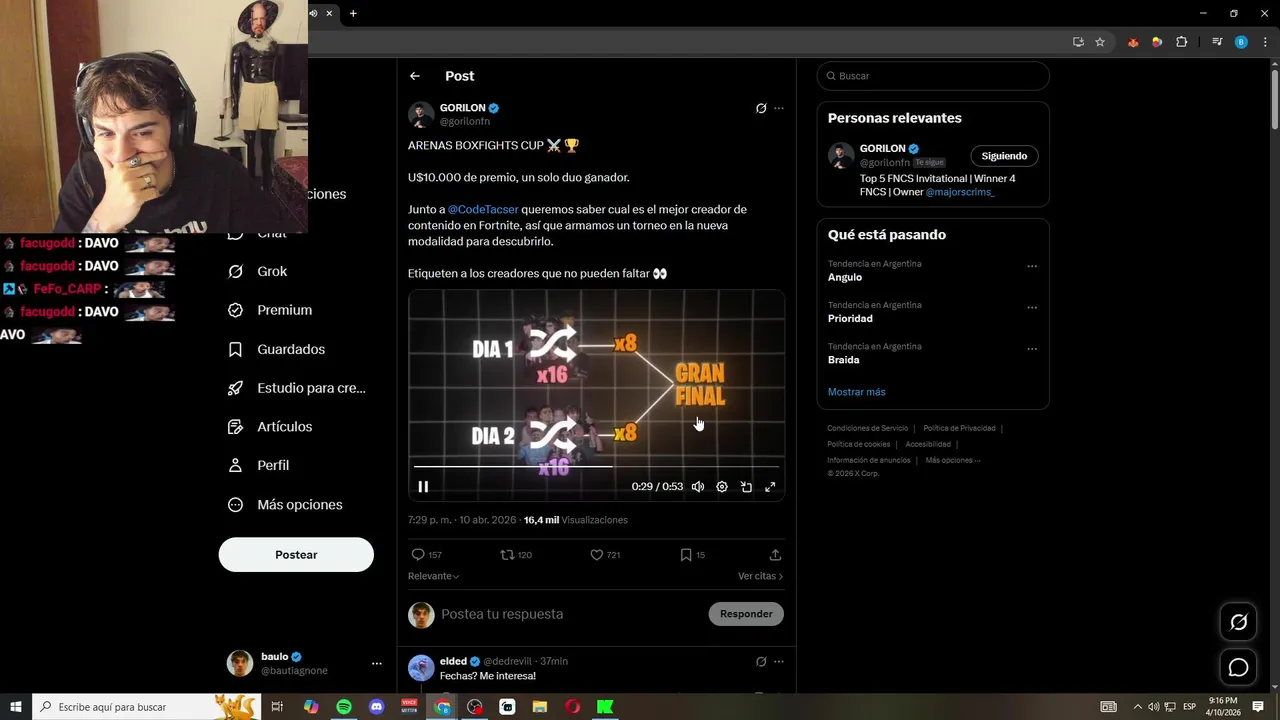Open Discord from the taskbar

coord(377,707)
